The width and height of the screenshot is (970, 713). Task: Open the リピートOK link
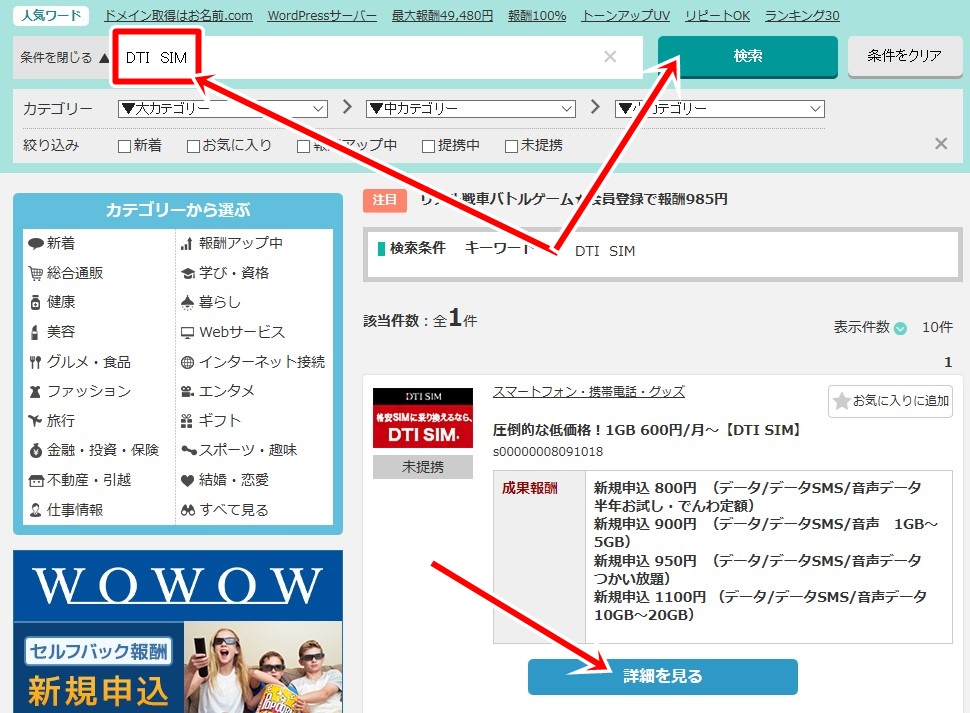[x=717, y=15]
